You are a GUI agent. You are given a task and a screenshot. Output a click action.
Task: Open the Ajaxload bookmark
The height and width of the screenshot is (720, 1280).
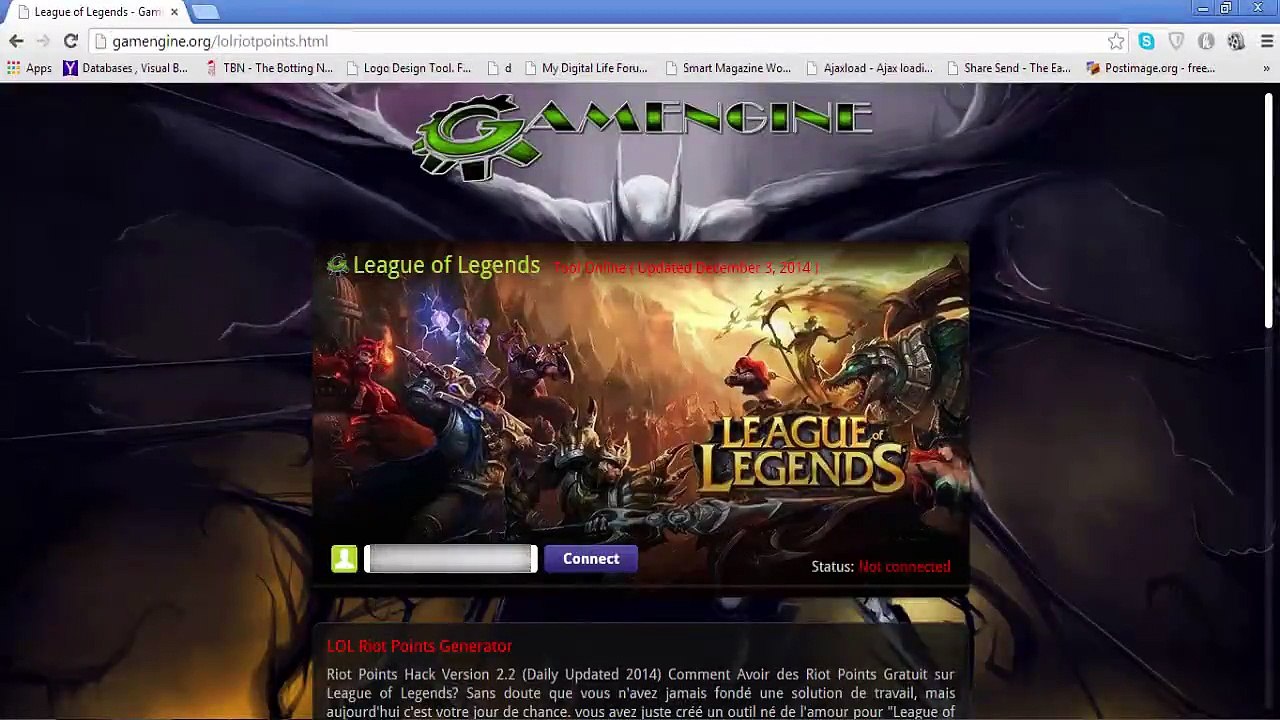pyautogui.click(x=869, y=68)
